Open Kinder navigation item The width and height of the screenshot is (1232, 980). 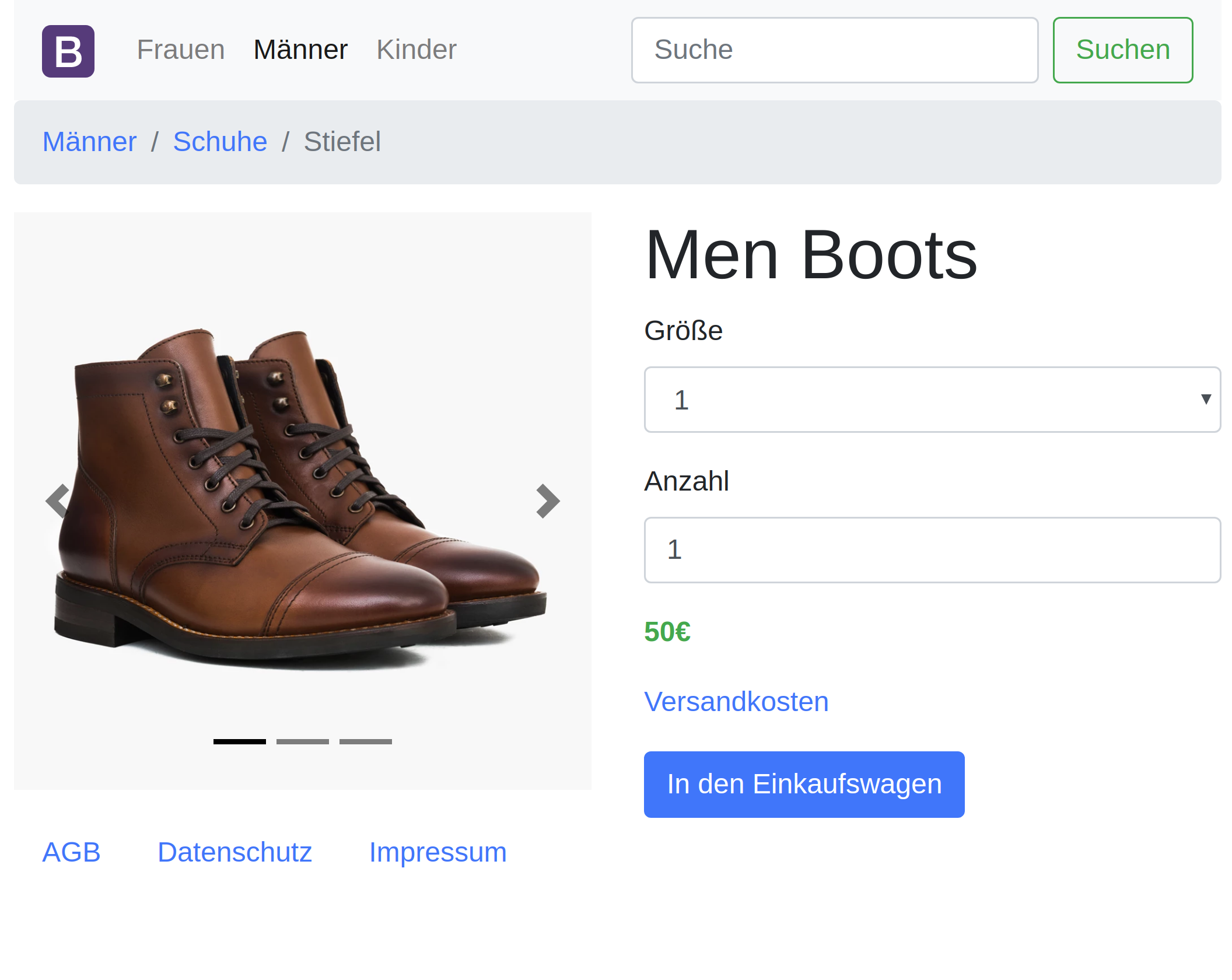coord(416,50)
